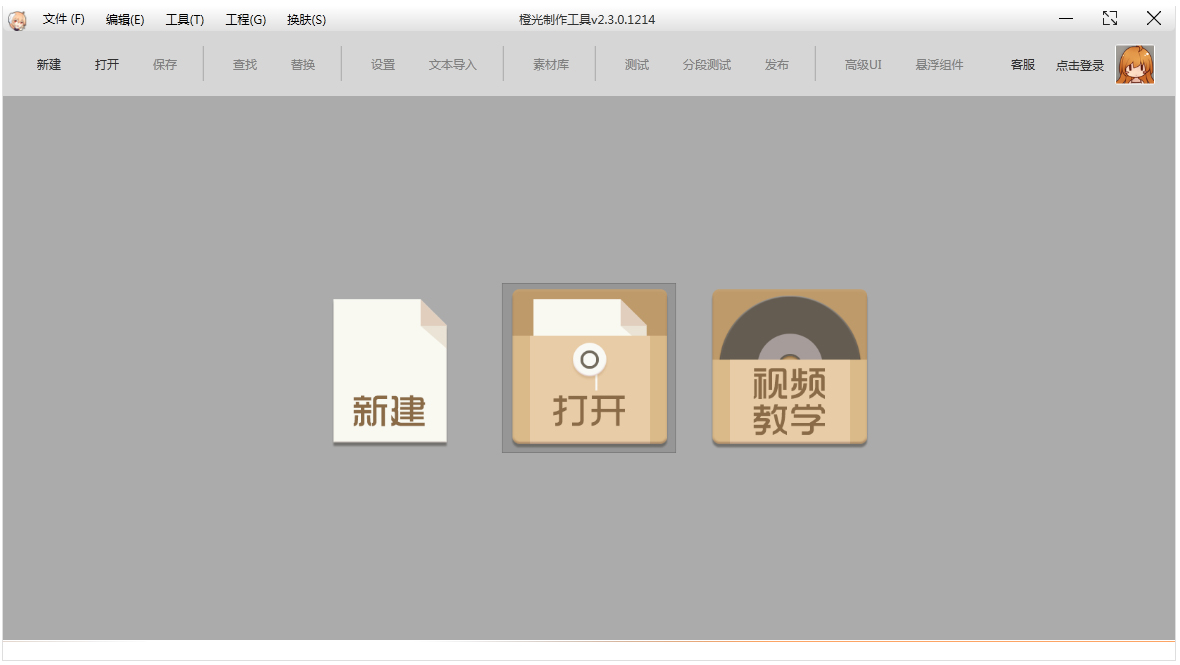
Task: Click the app logo in title bar
Action: point(17,20)
